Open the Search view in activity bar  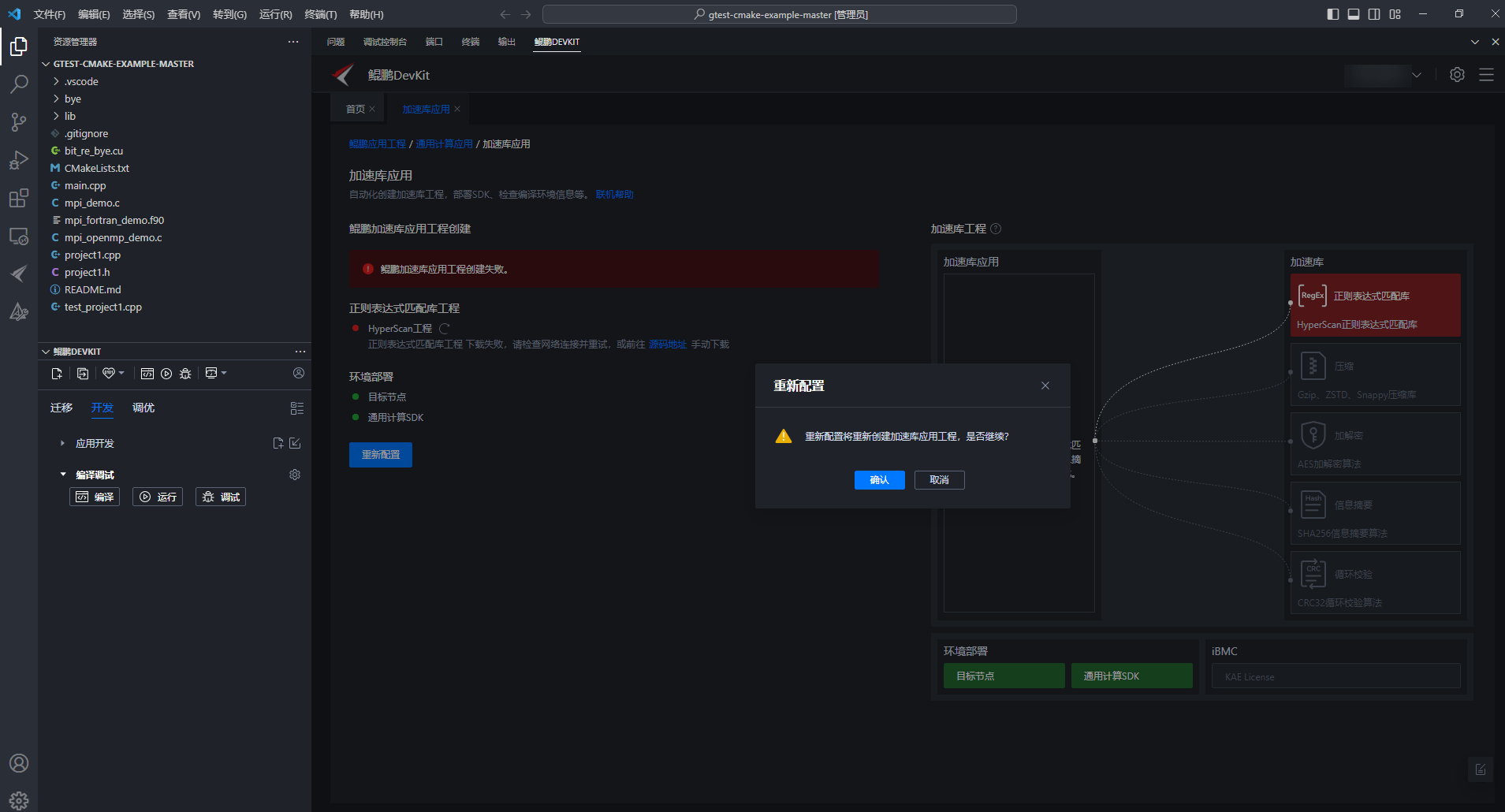click(19, 84)
